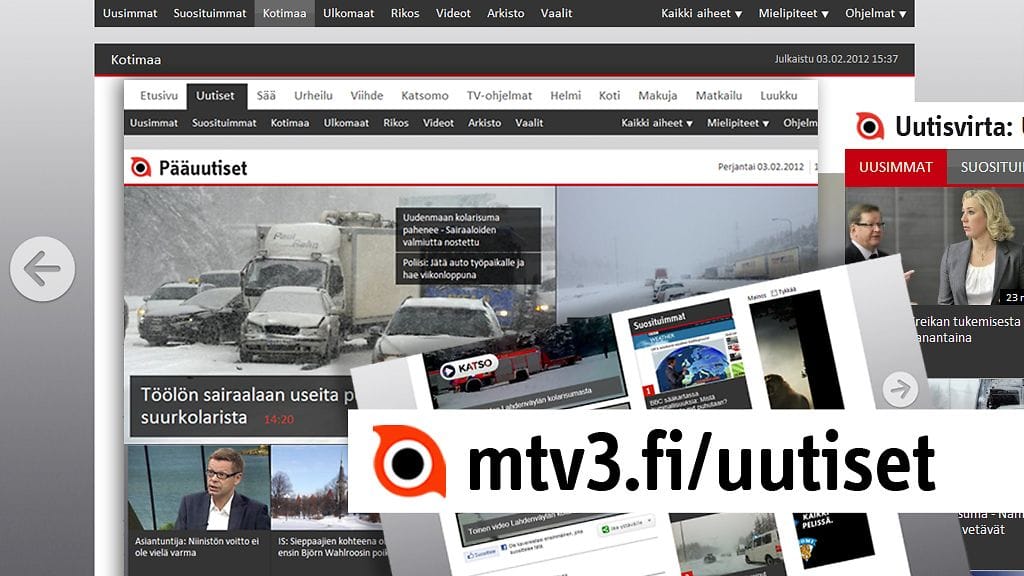Switch to the Urheilu tab
Screen dimensions: 1024x576
[313, 95]
